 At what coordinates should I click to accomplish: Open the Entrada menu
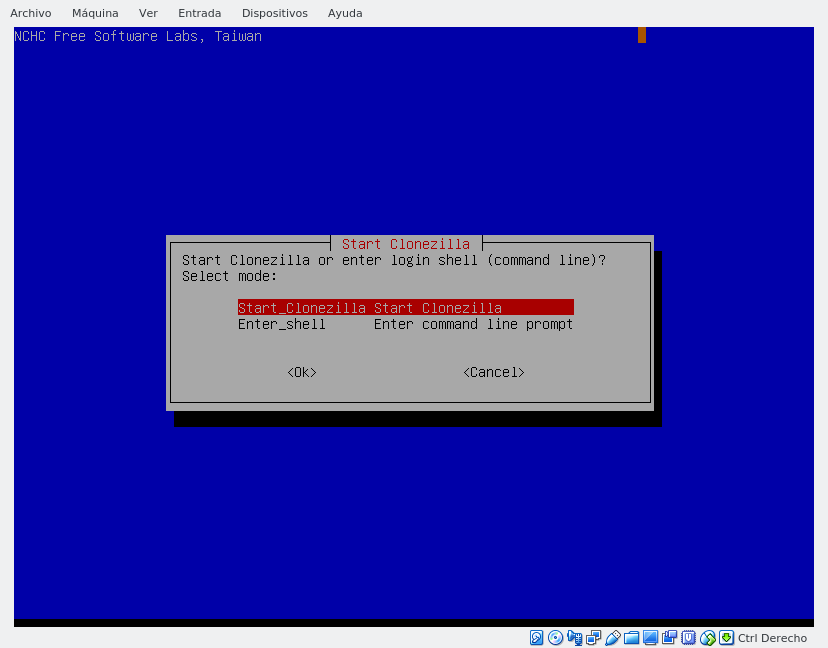coord(200,13)
